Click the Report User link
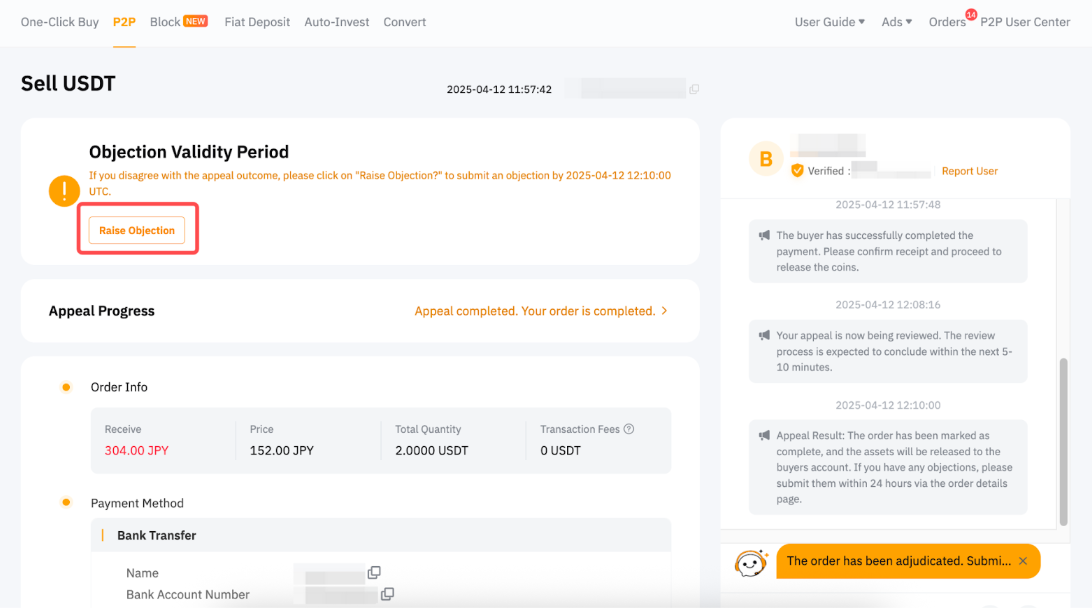Image resolution: width=1092 pixels, height=608 pixels. (969, 171)
